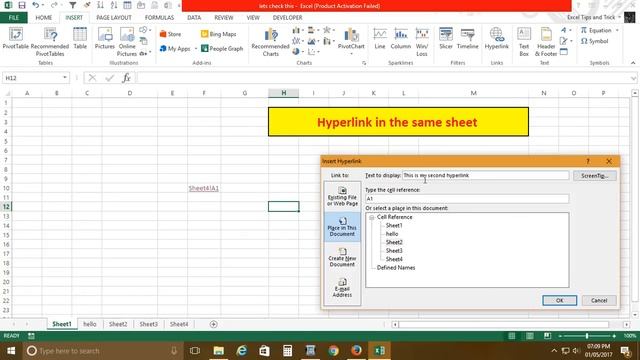
Task: Click the zoom in plus button
Action: click(614, 336)
